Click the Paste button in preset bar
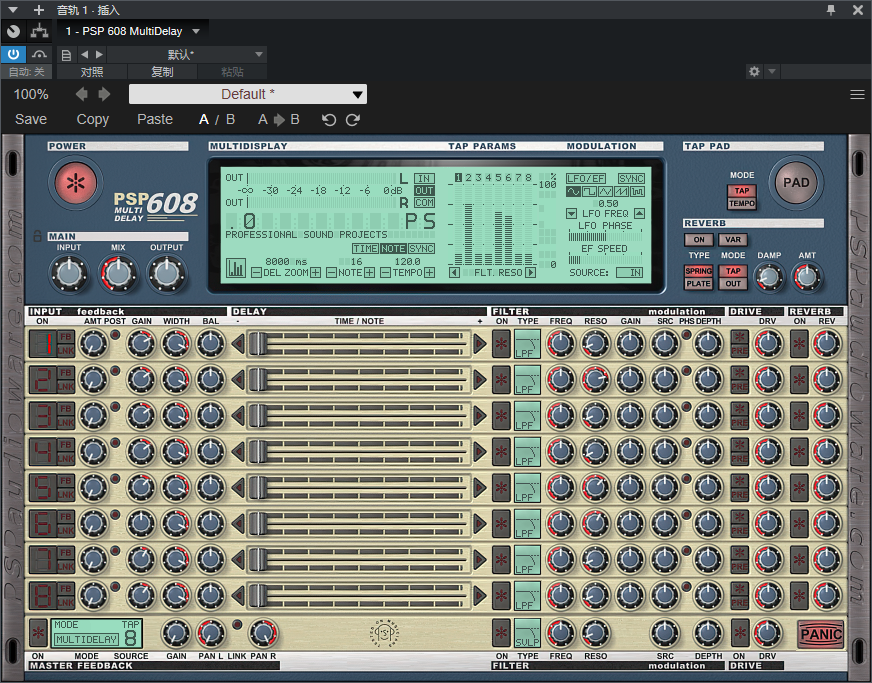Viewport: 872px width, 683px height. click(x=155, y=119)
